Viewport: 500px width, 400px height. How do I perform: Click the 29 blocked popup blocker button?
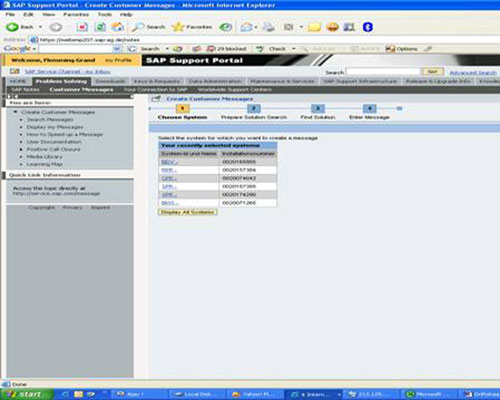pyautogui.click(x=227, y=49)
